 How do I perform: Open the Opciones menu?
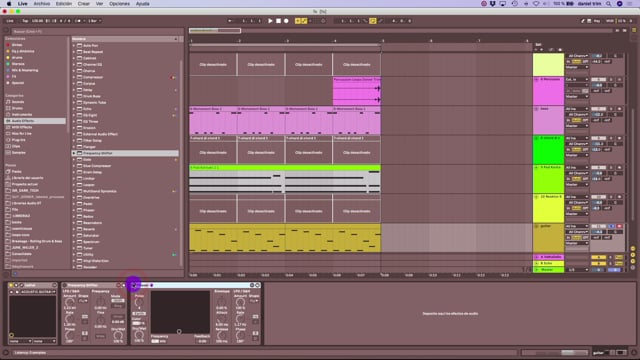pos(119,4)
